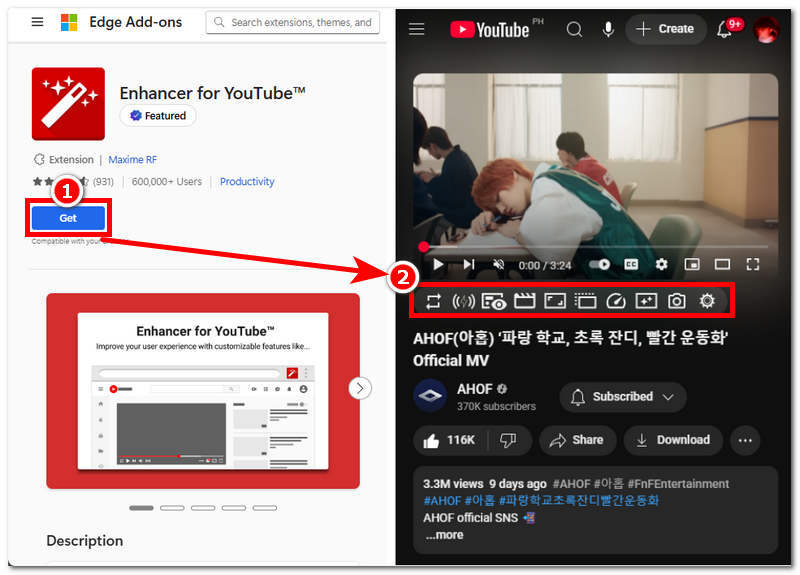800x575 pixels.
Task: Click the Enhancer for YouTube extension icon
Action: point(68,104)
